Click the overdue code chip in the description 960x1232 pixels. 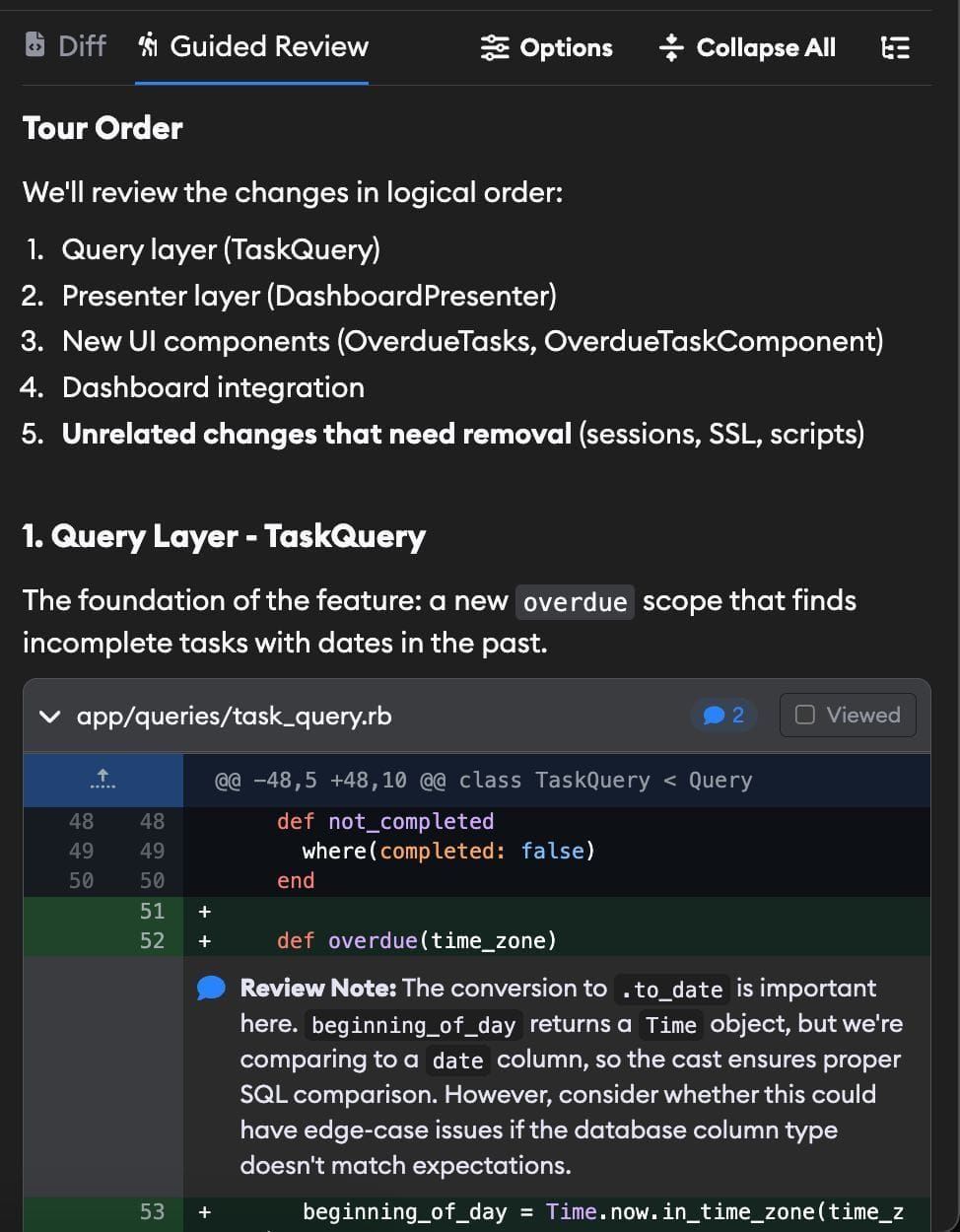[x=575, y=601]
